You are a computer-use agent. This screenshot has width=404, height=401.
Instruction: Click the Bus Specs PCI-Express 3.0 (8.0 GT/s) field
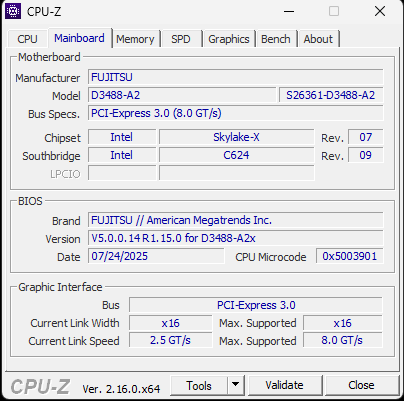(236, 113)
